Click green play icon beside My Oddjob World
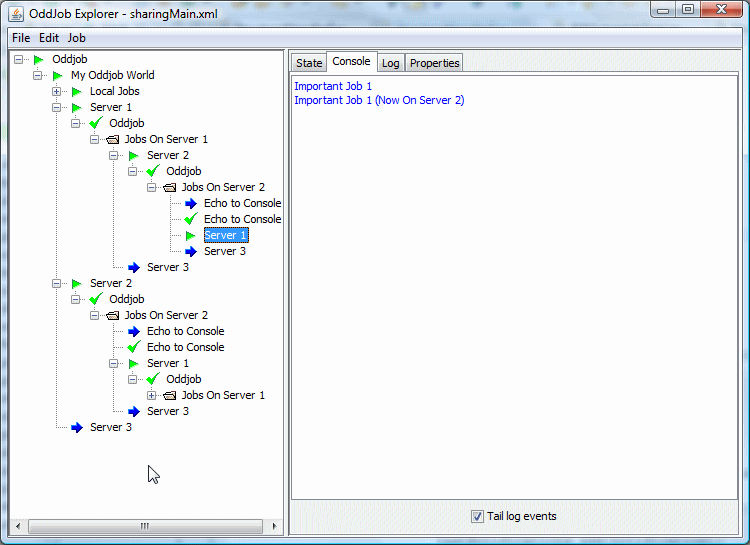The image size is (750, 545). click(58, 76)
